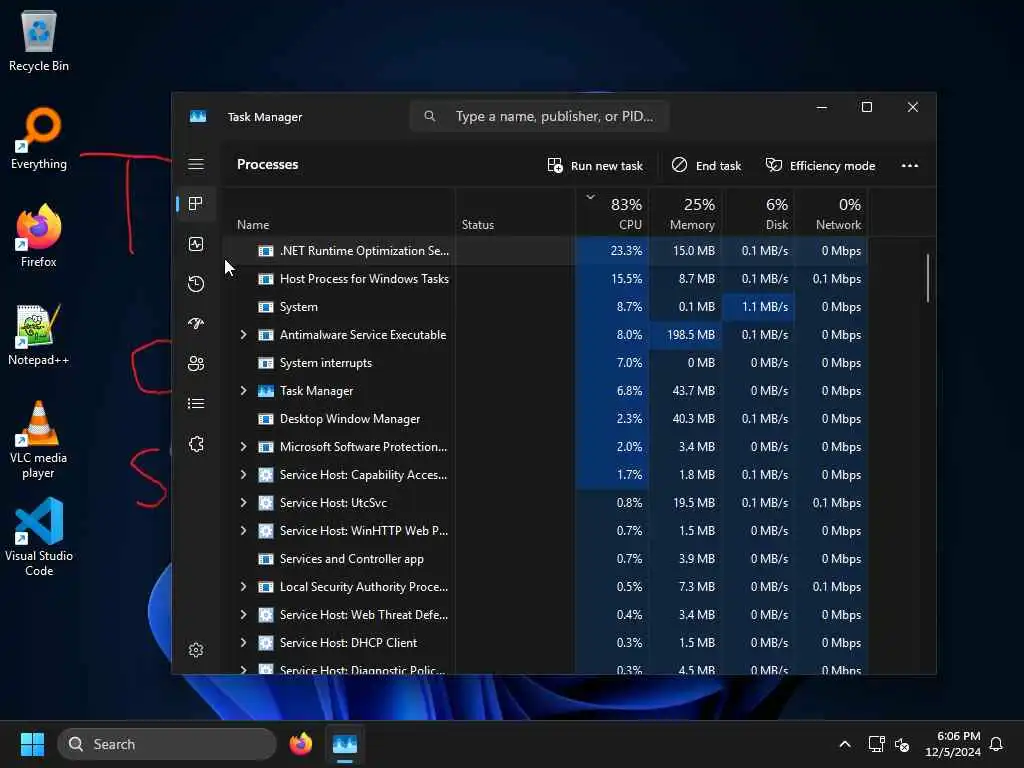Viewport: 1024px width, 768px height.
Task: Expand Service Host: Capability Access row
Action: coord(243,475)
